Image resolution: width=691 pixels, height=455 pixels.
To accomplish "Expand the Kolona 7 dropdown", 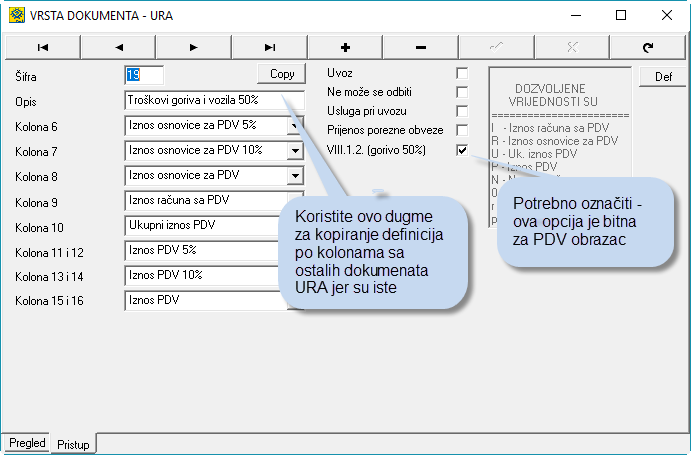I will point(294,150).
